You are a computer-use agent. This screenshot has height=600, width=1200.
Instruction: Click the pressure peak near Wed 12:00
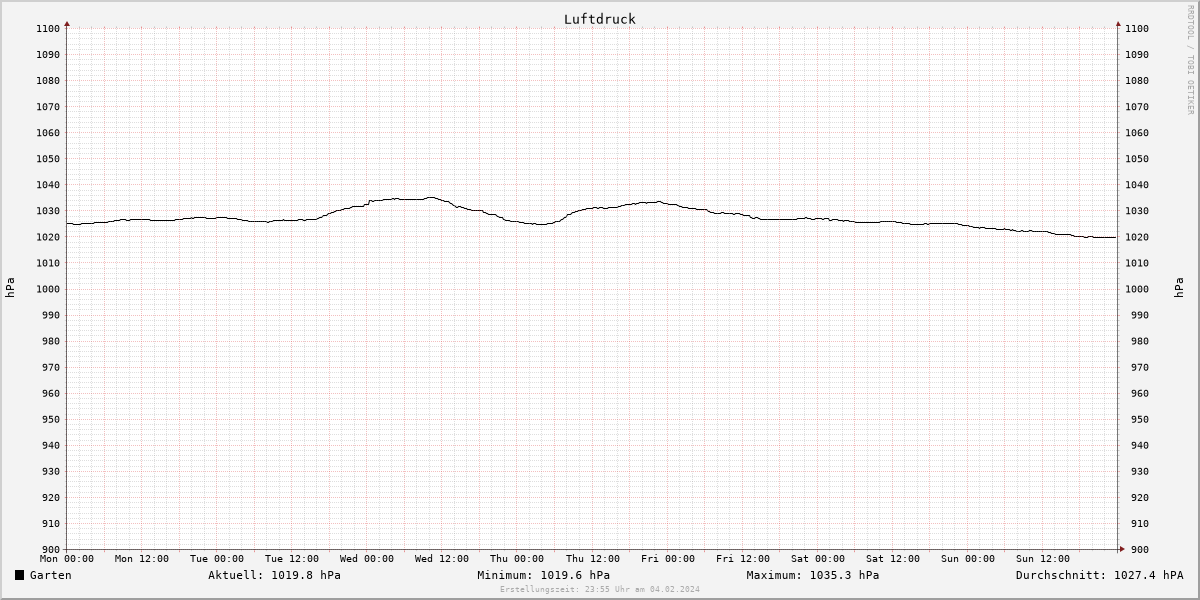[431, 197]
